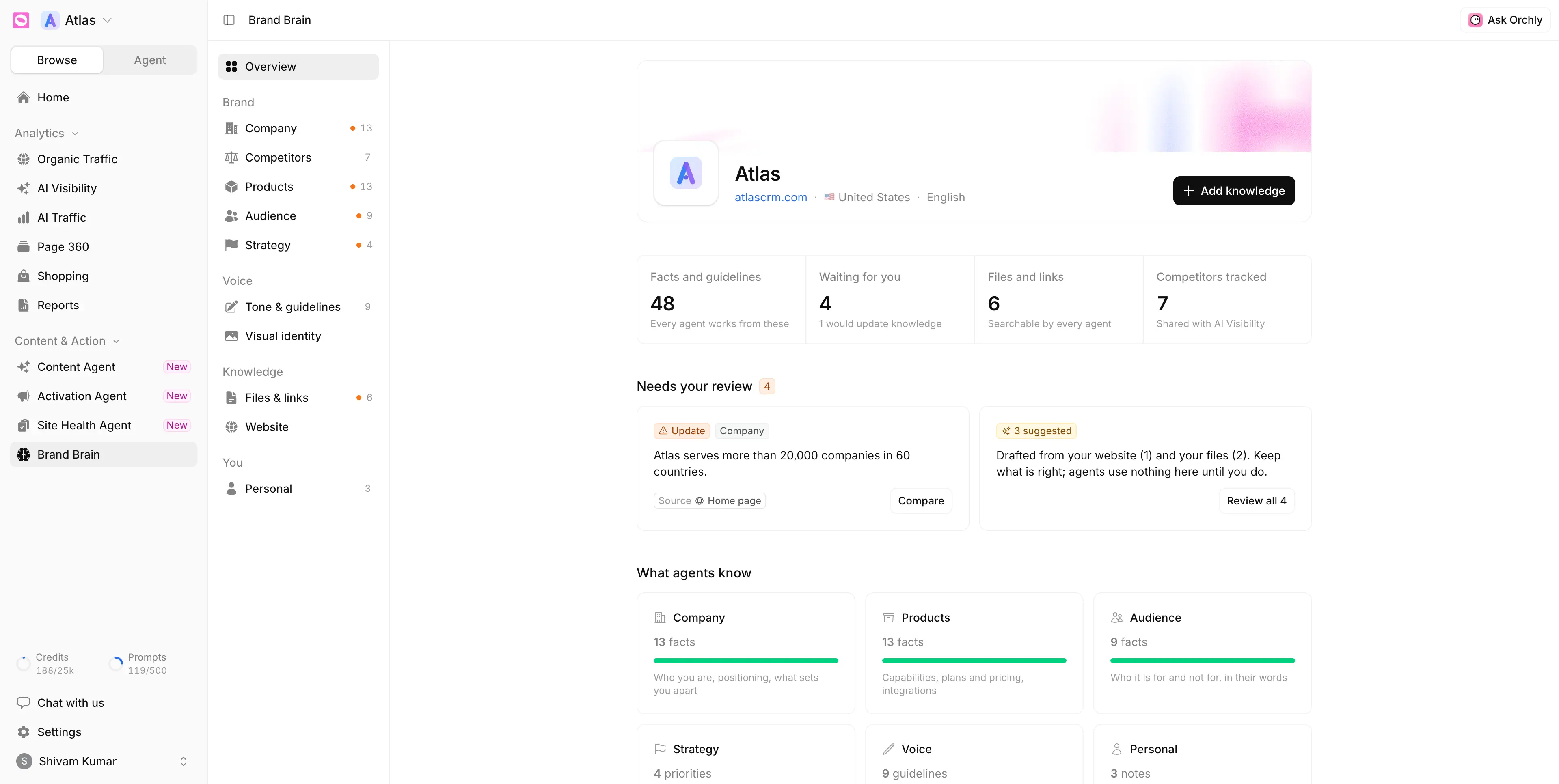Click the Tone & guidelines pencil icon
Viewport: 1559px width, 784px height.
231,307
